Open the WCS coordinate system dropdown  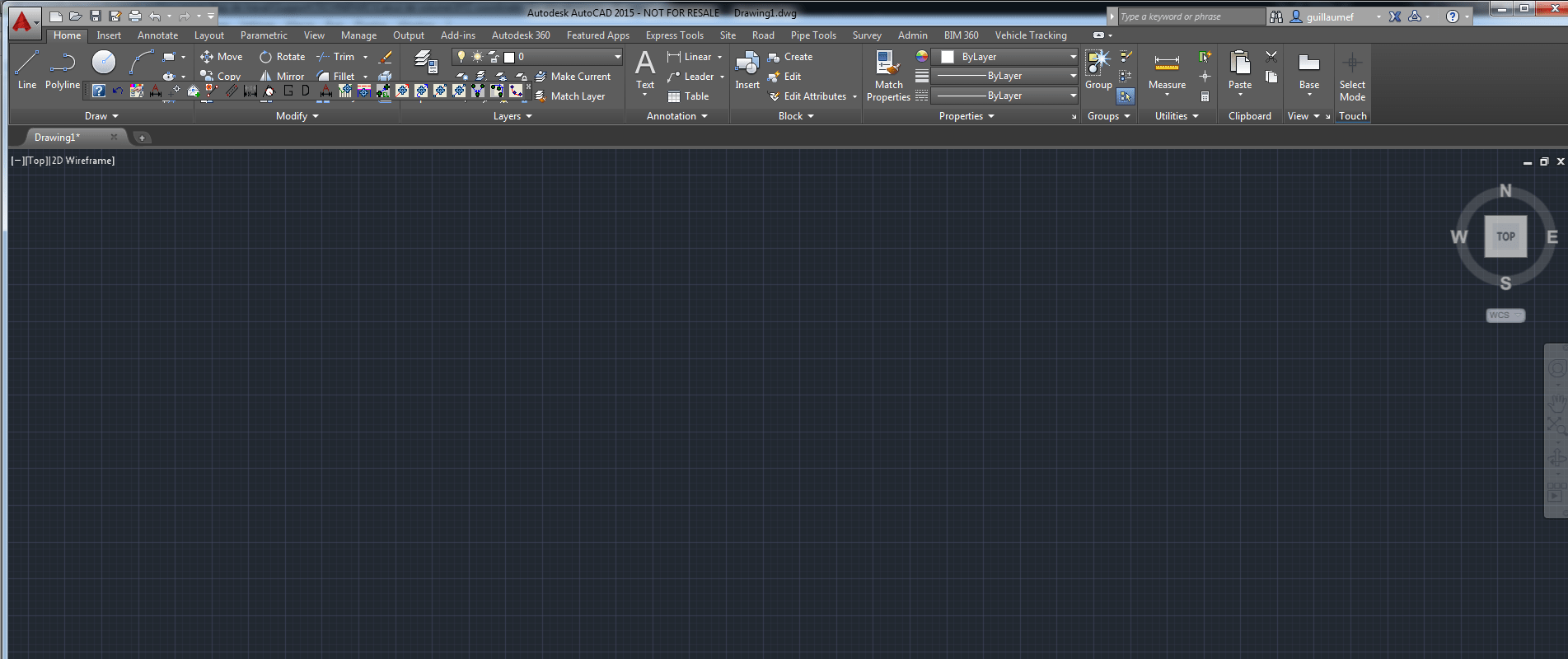click(x=1505, y=315)
